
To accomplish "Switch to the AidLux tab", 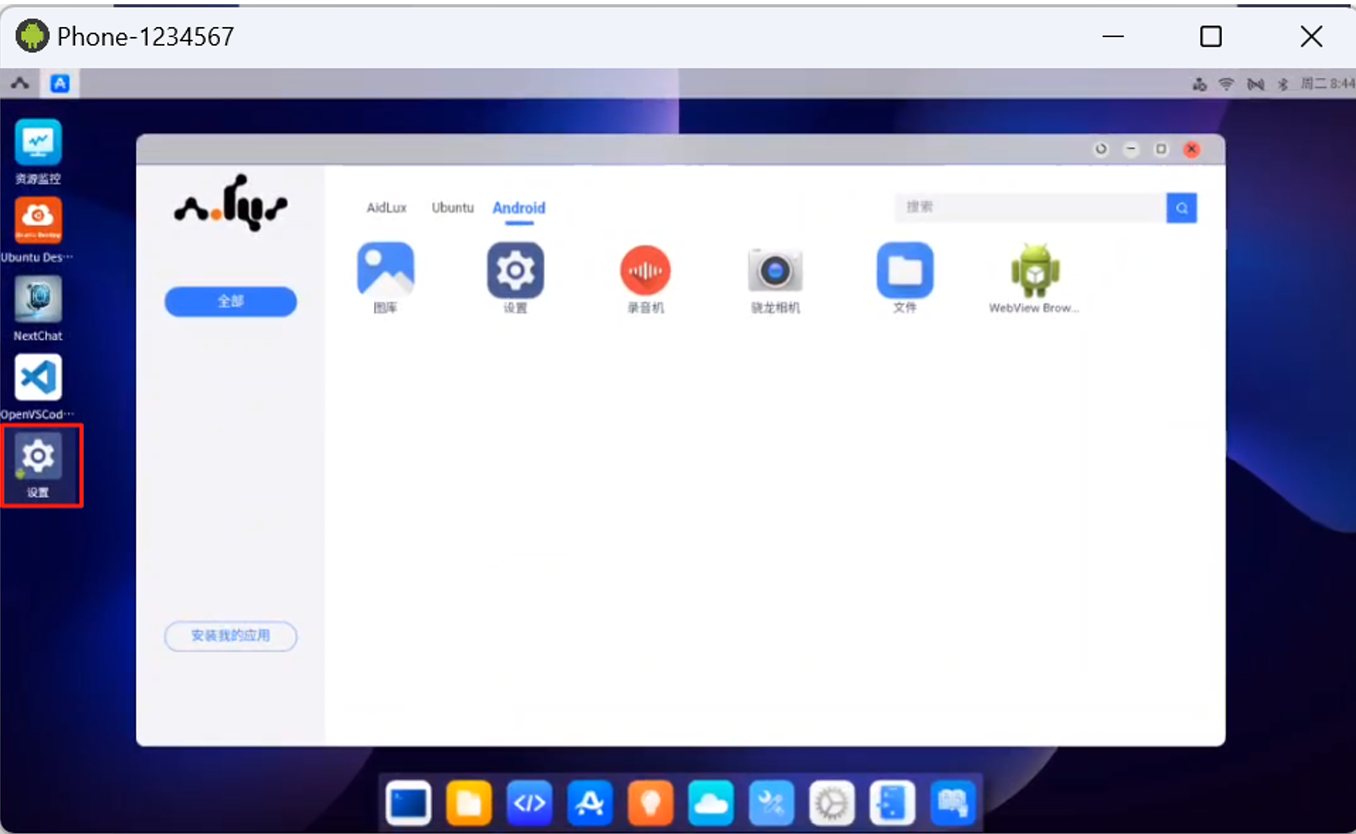I will point(387,208).
